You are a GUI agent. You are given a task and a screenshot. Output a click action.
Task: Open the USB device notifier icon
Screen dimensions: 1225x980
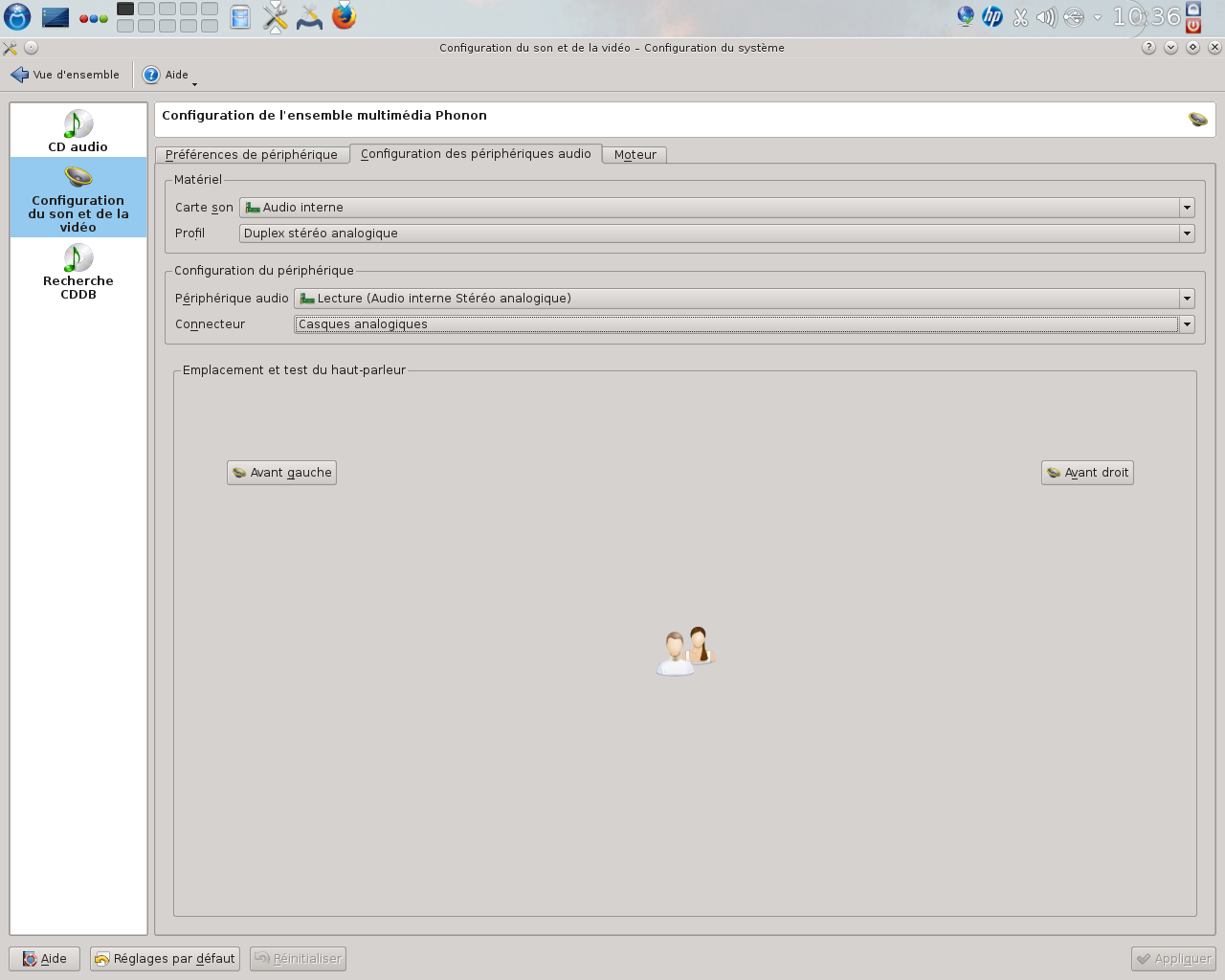[x=1074, y=17]
